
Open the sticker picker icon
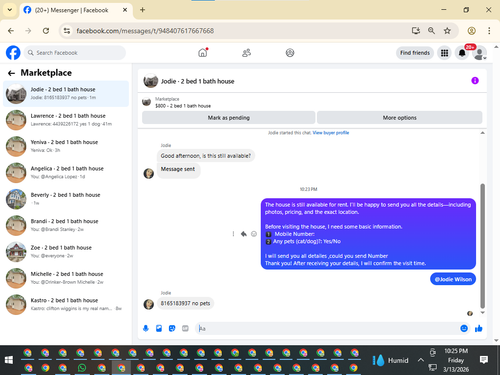coord(172,328)
